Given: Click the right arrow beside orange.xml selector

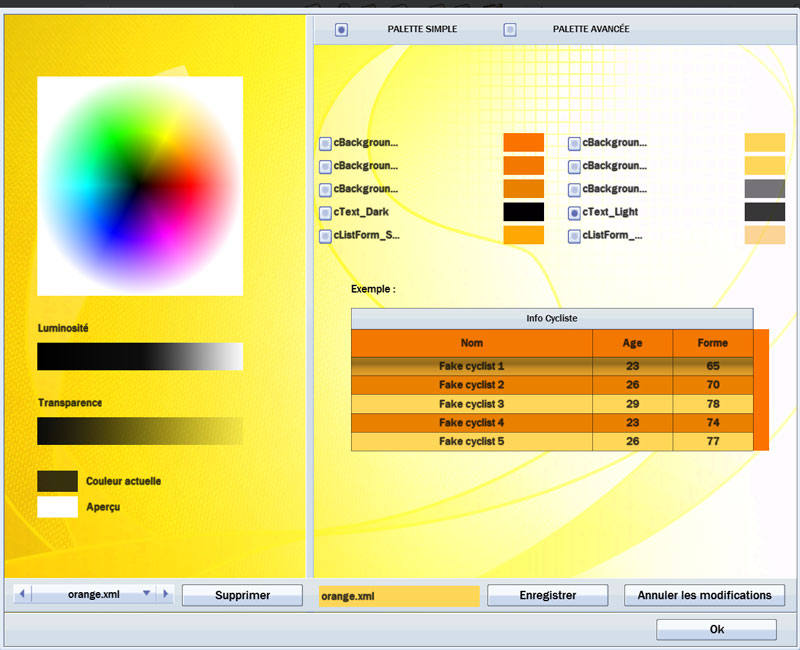Looking at the screenshot, I should 166,594.
